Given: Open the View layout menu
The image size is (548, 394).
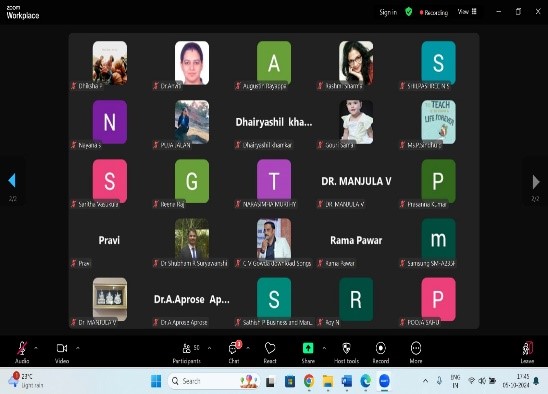Looking at the screenshot, I should (x=467, y=12).
